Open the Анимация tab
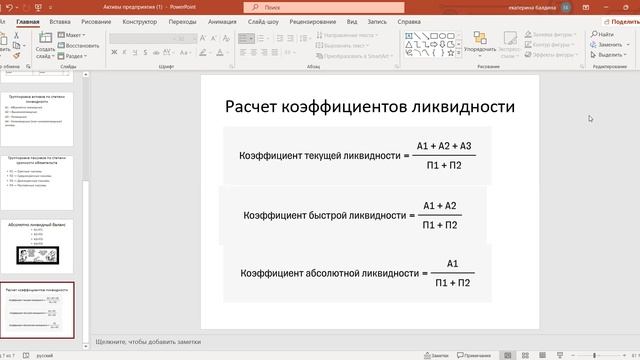The width and height of the screenshot is (640, 360). point(222,22)
